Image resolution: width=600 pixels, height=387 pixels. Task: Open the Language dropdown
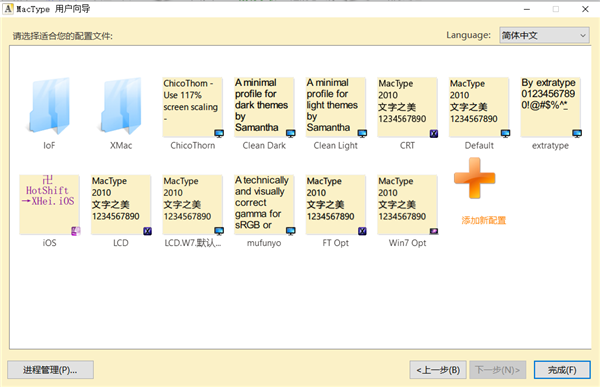(544, 35)
